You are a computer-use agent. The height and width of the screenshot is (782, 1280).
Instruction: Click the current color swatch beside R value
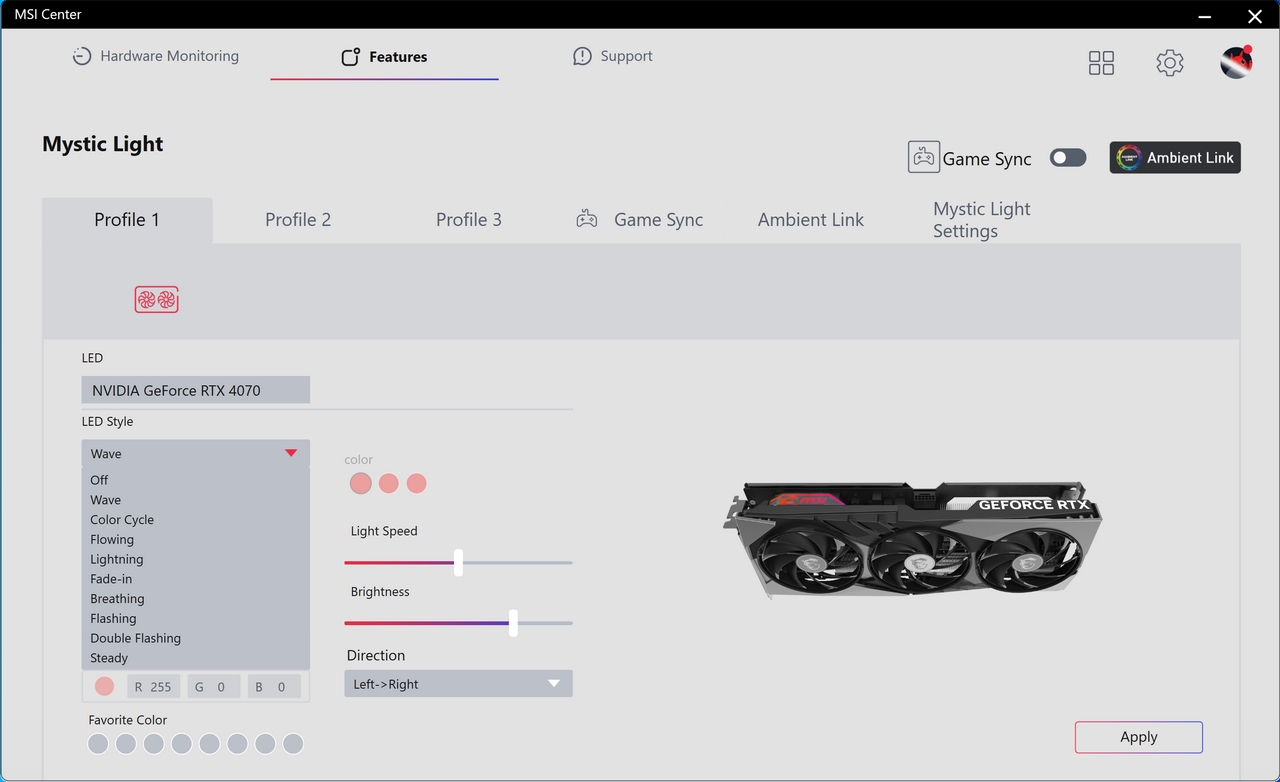click(x=104, y=687)
